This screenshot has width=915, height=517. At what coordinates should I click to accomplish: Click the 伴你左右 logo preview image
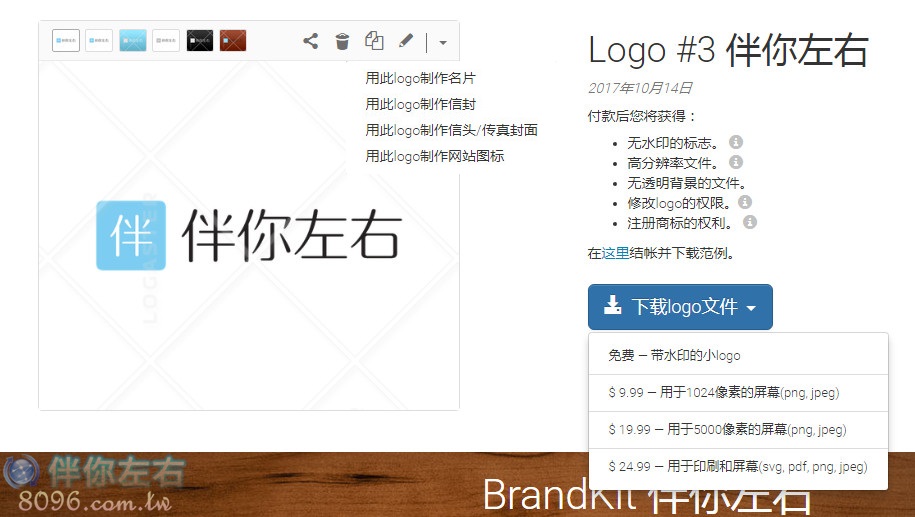point(249,235)
